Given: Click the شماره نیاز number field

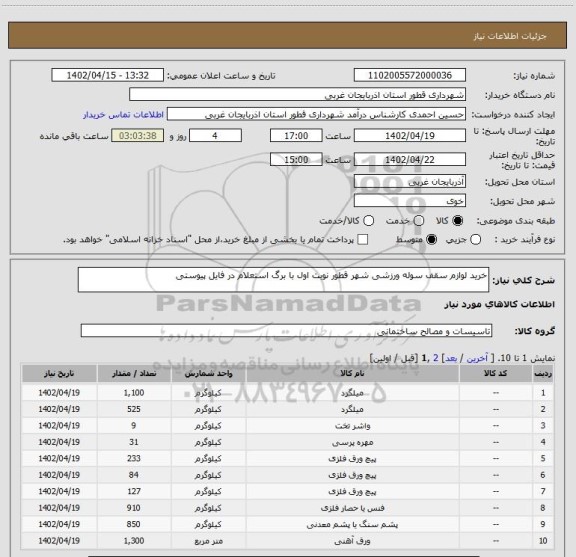Looking at the screenshot, I should 410,75.
